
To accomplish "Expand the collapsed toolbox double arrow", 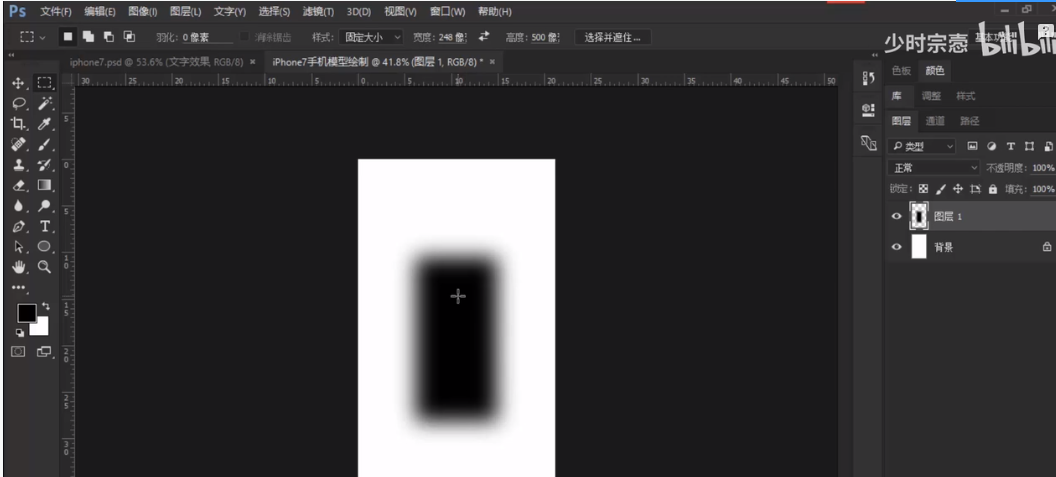I will [11, 55].
